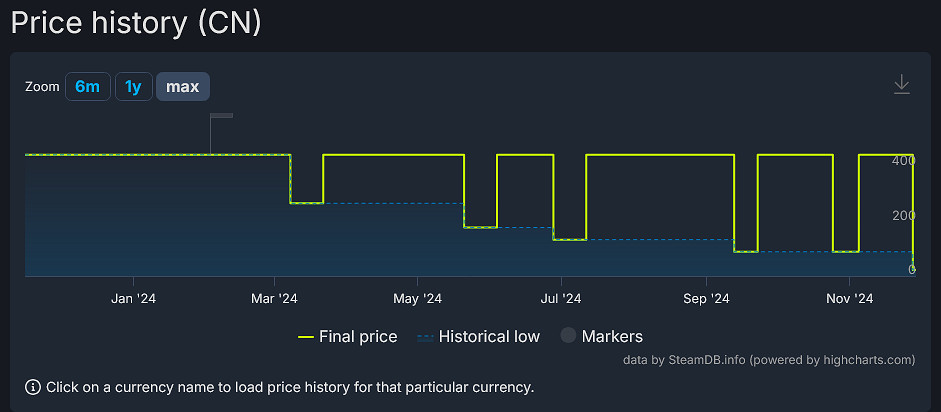Set zoom range to 6m

[87, 87]
